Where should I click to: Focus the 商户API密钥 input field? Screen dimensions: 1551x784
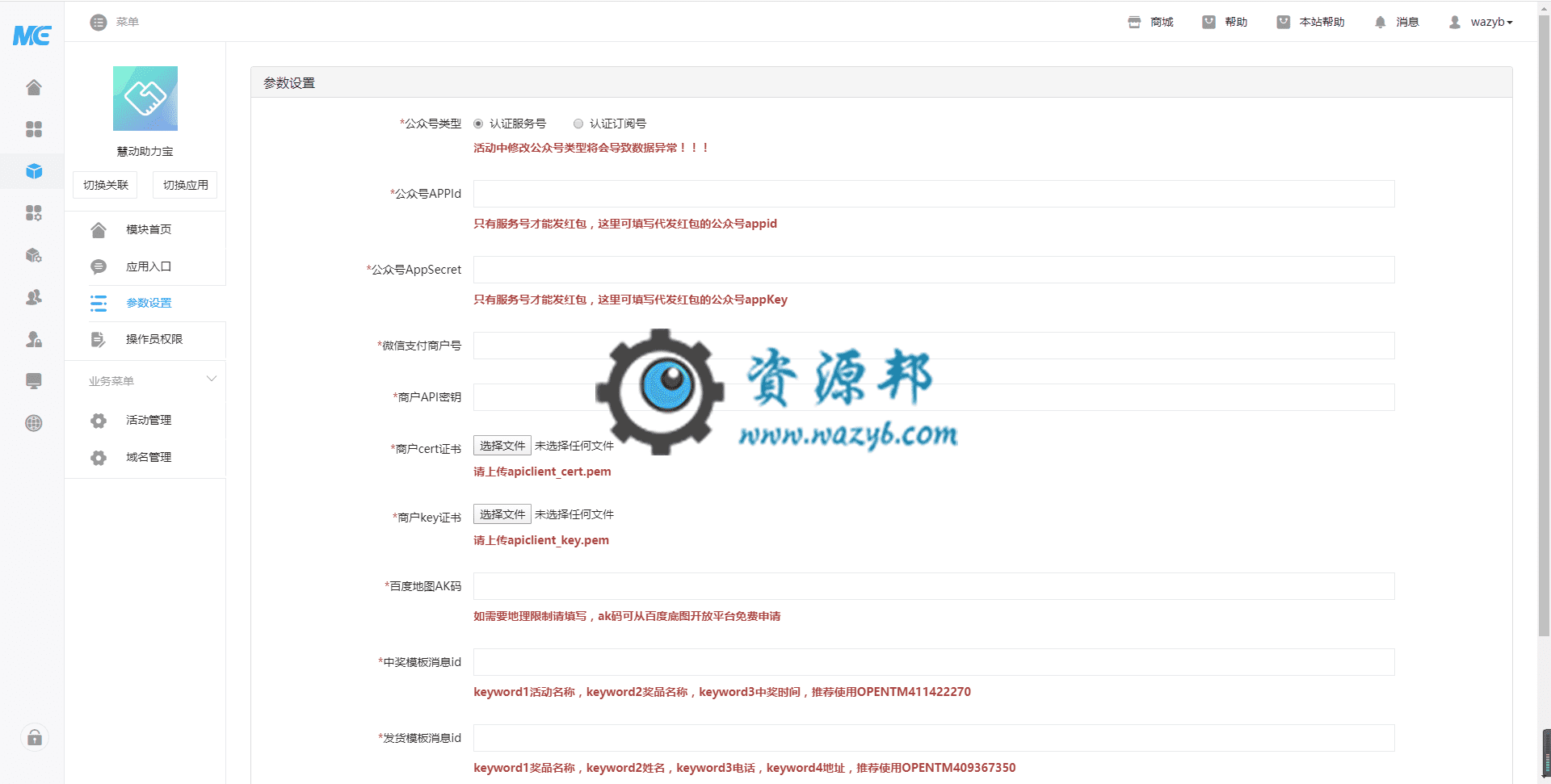coord(934,397)
